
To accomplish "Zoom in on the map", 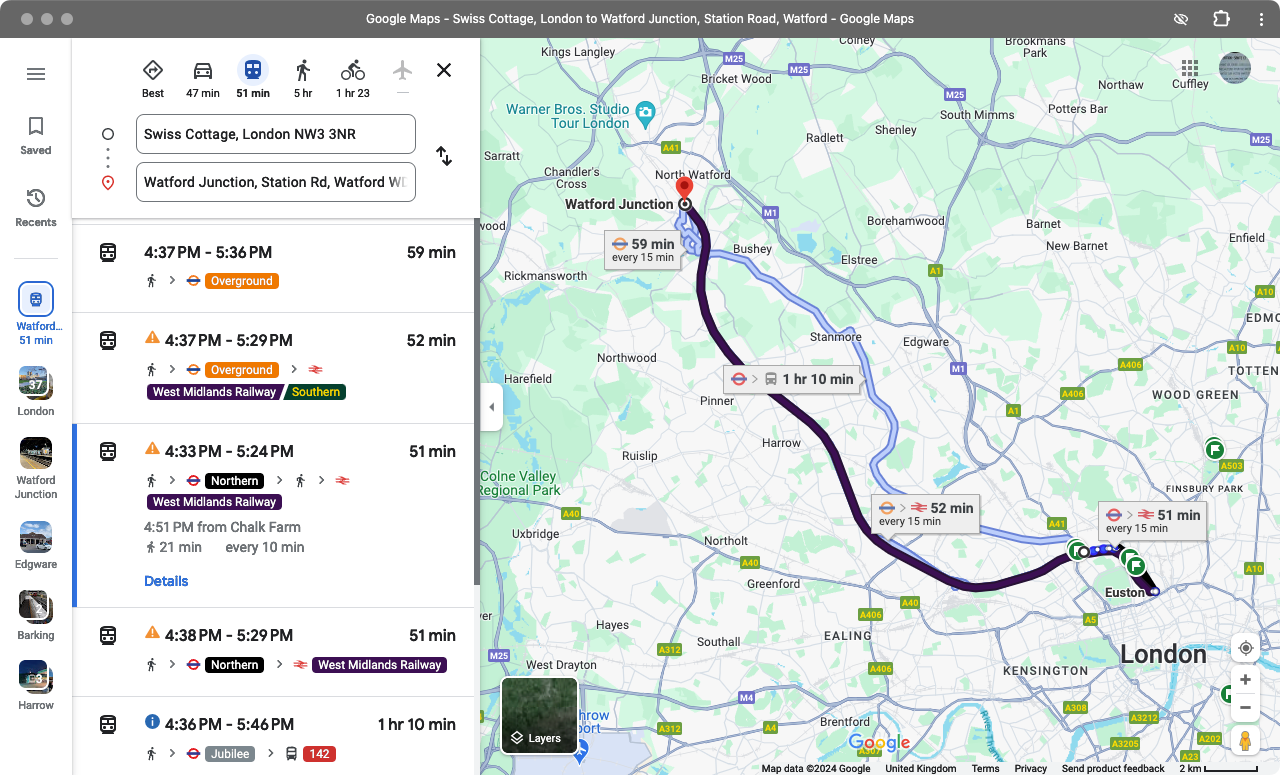I will click(x=1245, y=680).
